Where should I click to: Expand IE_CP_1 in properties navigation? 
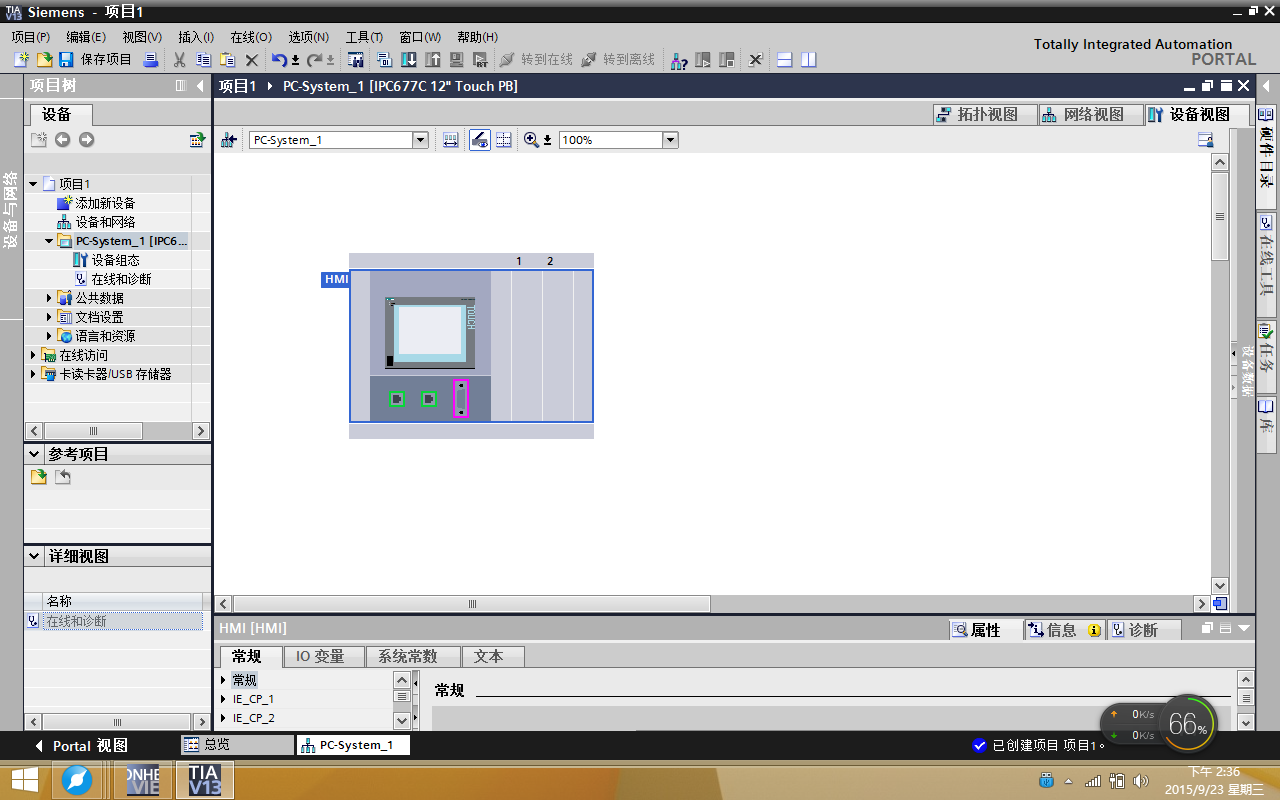(x=224, y=699)
